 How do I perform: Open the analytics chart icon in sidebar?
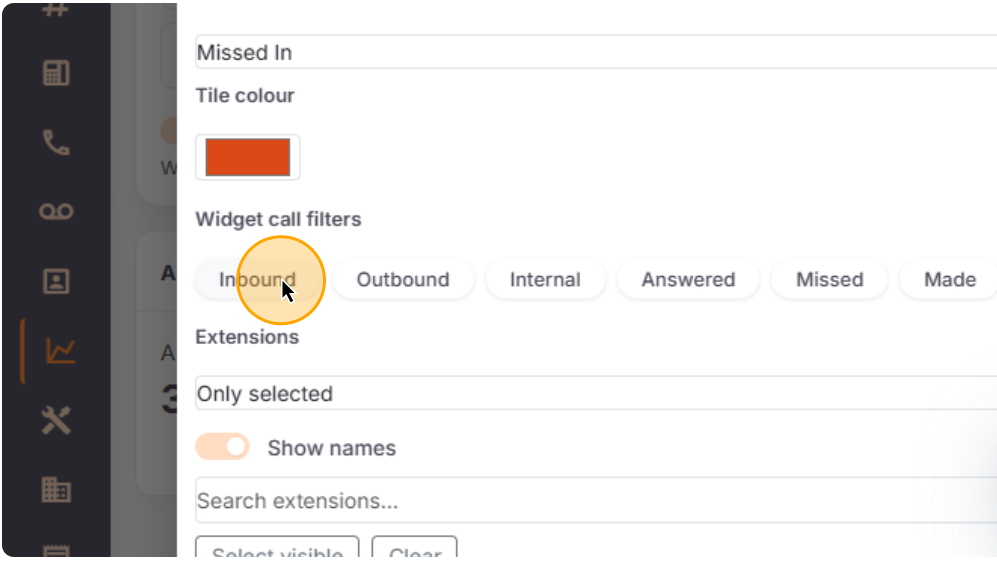coord(60,351)
